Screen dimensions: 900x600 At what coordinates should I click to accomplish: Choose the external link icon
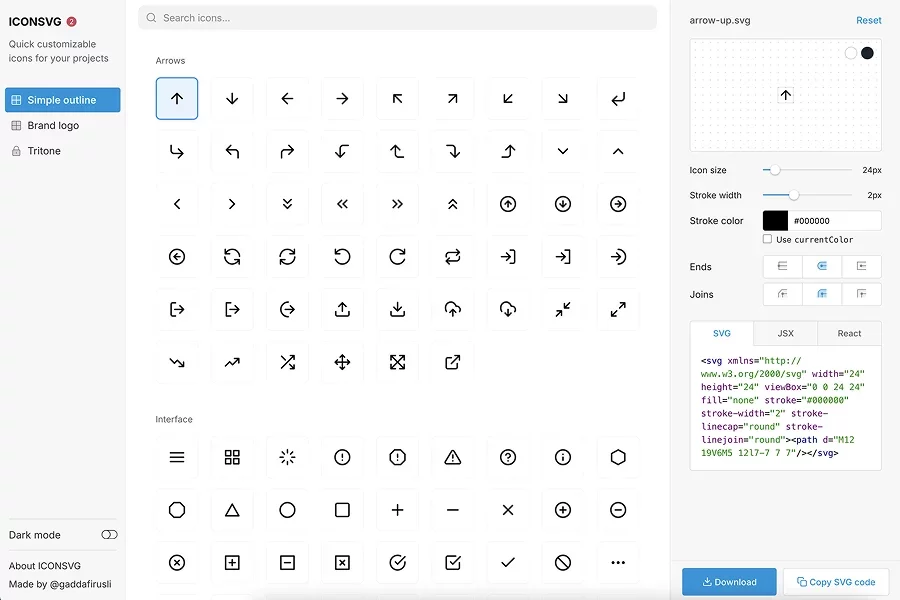click(x=452, y=362)
